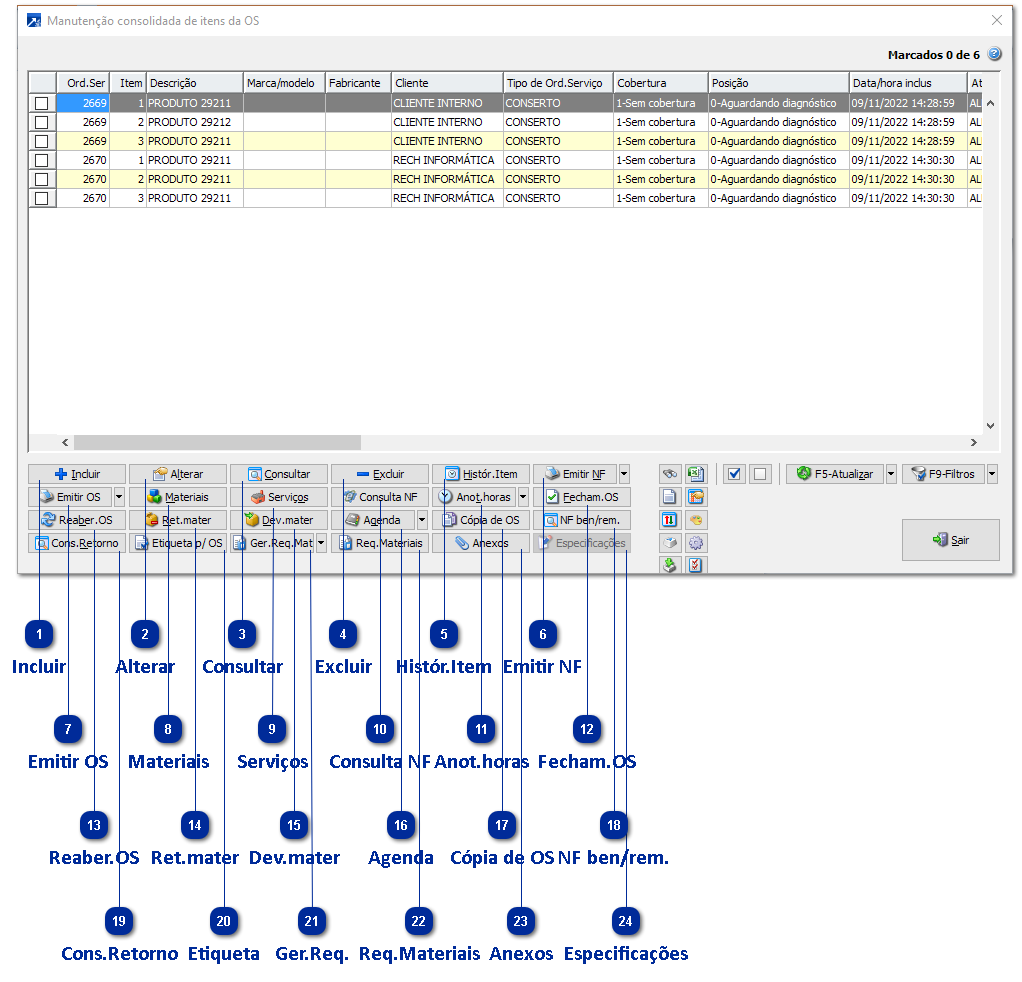Expand the Emitir NF dropdown arrow
The image size is (1022, 982).
624,474
